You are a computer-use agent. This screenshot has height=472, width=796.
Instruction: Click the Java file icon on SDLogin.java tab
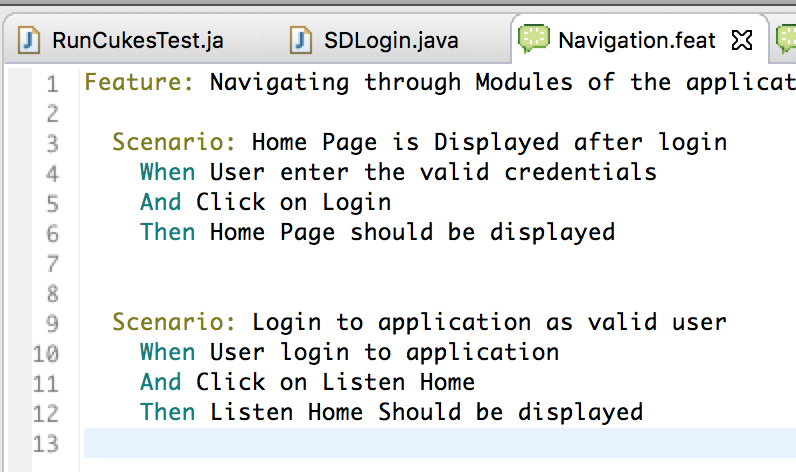point(301,40)
